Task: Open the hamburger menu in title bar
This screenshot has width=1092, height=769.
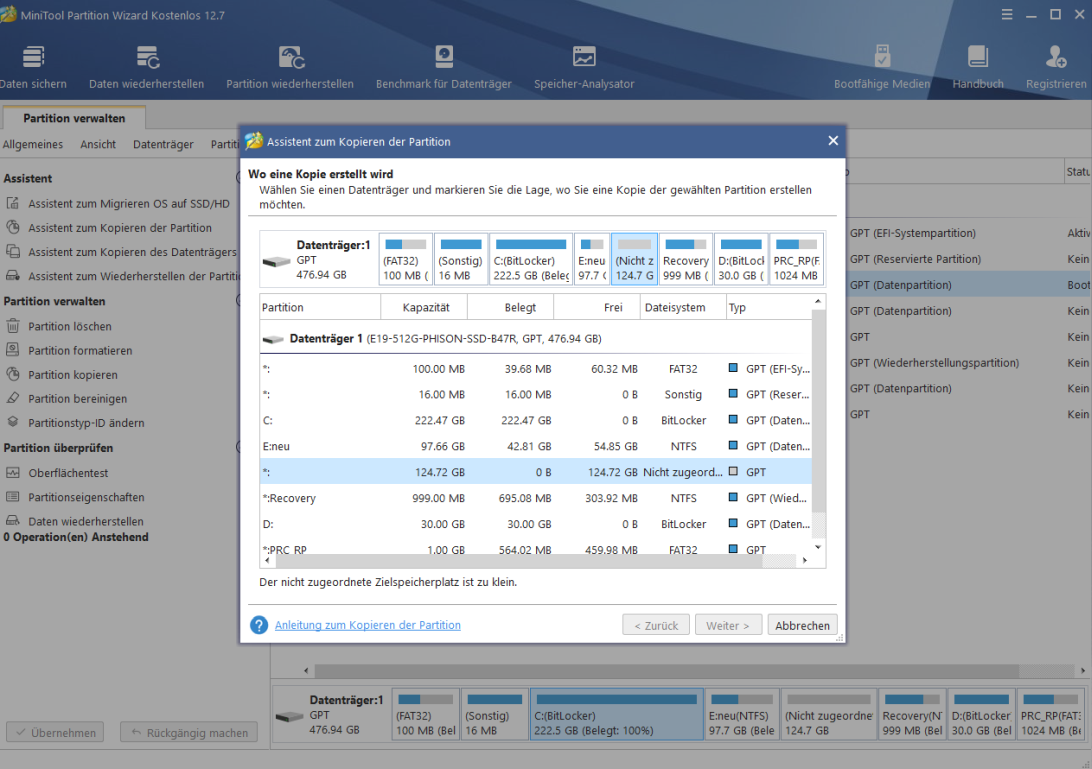Action: point(1007,15)
